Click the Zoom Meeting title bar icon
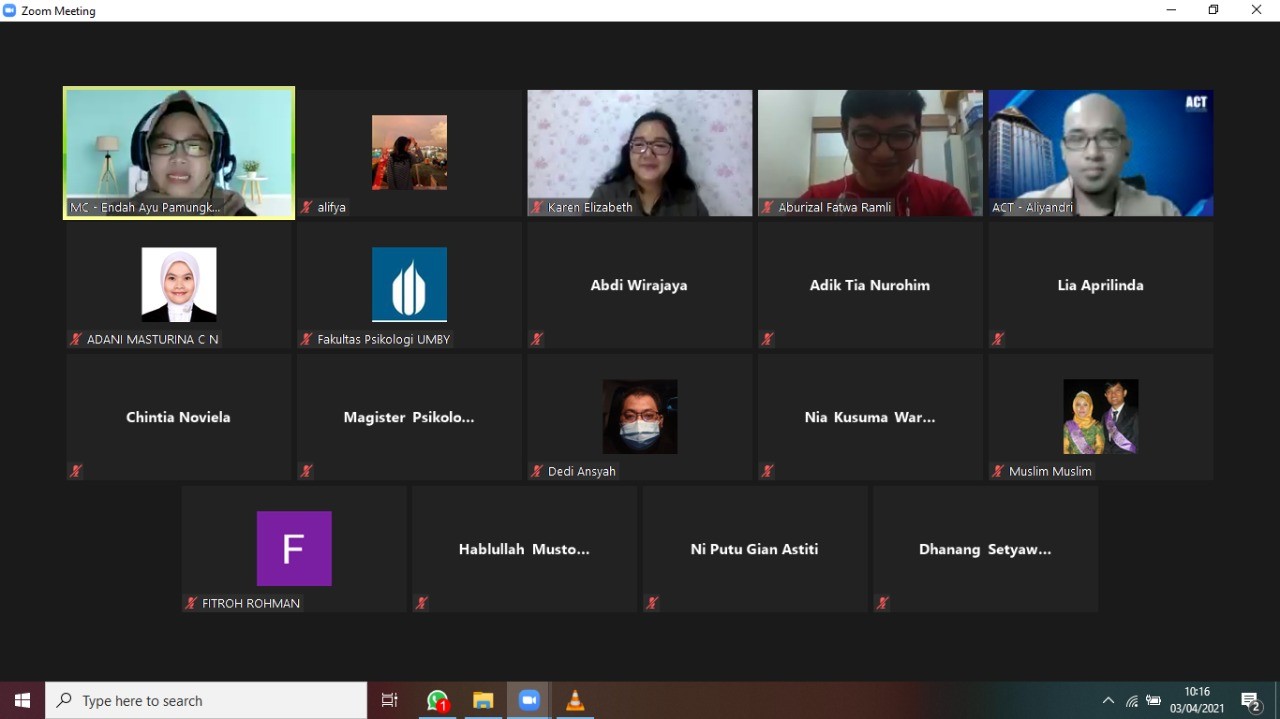This screenshot has height=719, width=1280. click(10, 10)
